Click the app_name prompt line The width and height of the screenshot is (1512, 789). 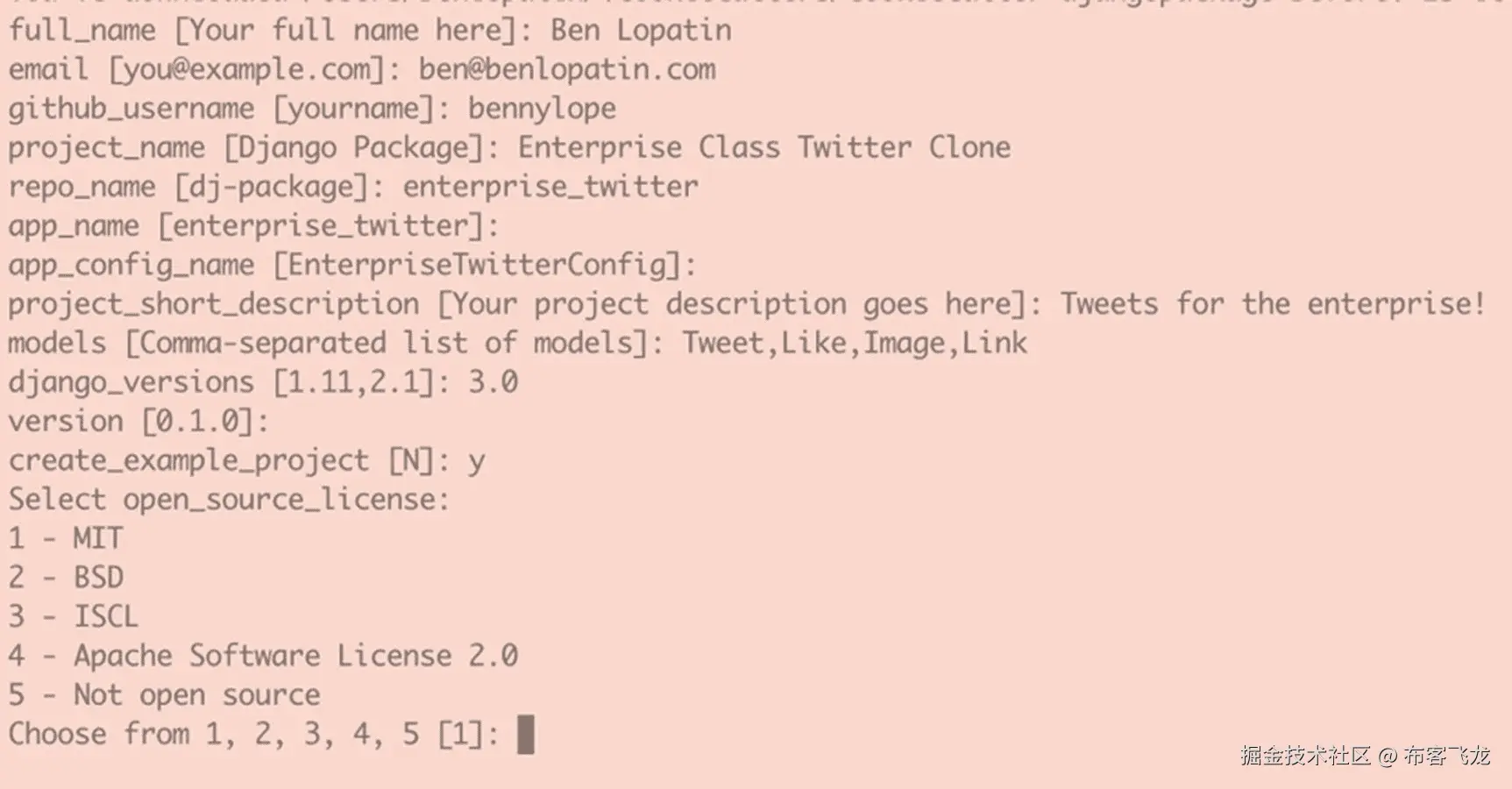coord(253,226)
